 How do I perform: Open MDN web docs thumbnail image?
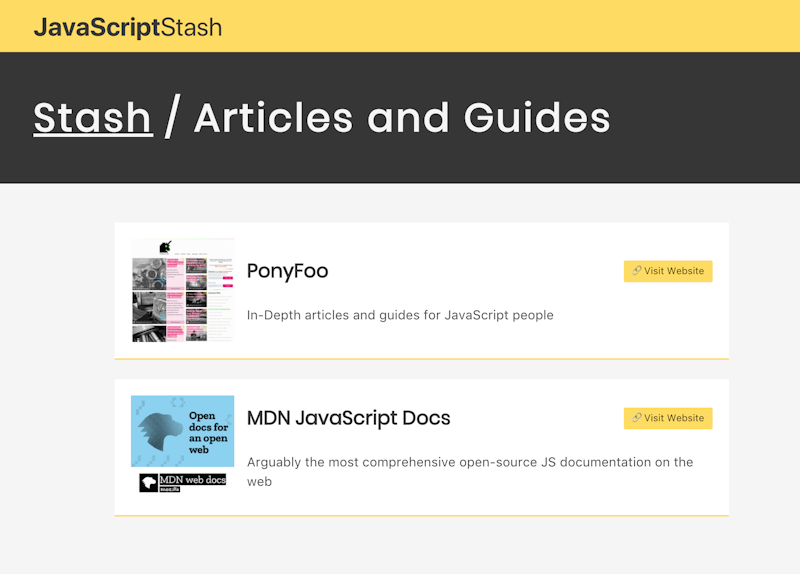click(183, 444)
